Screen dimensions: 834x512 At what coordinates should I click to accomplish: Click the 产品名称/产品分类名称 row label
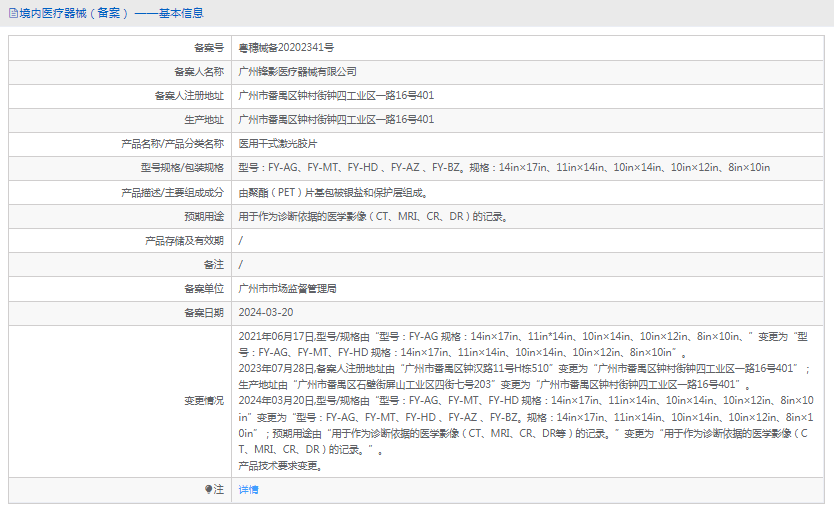tap(172, 144)
